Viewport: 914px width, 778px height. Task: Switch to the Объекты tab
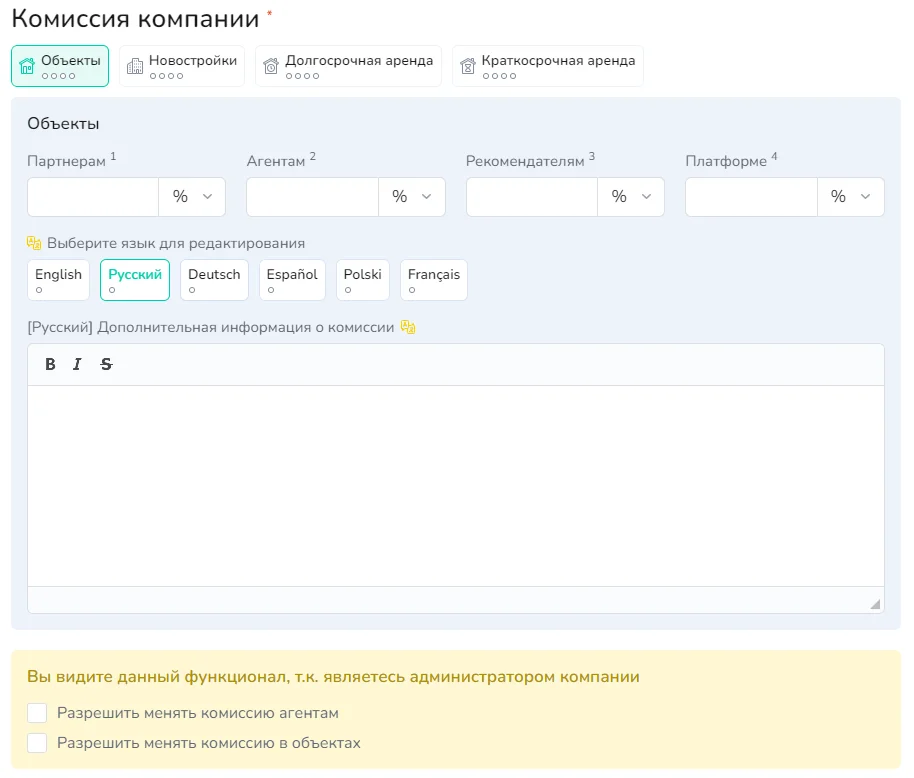click(60, 66)
